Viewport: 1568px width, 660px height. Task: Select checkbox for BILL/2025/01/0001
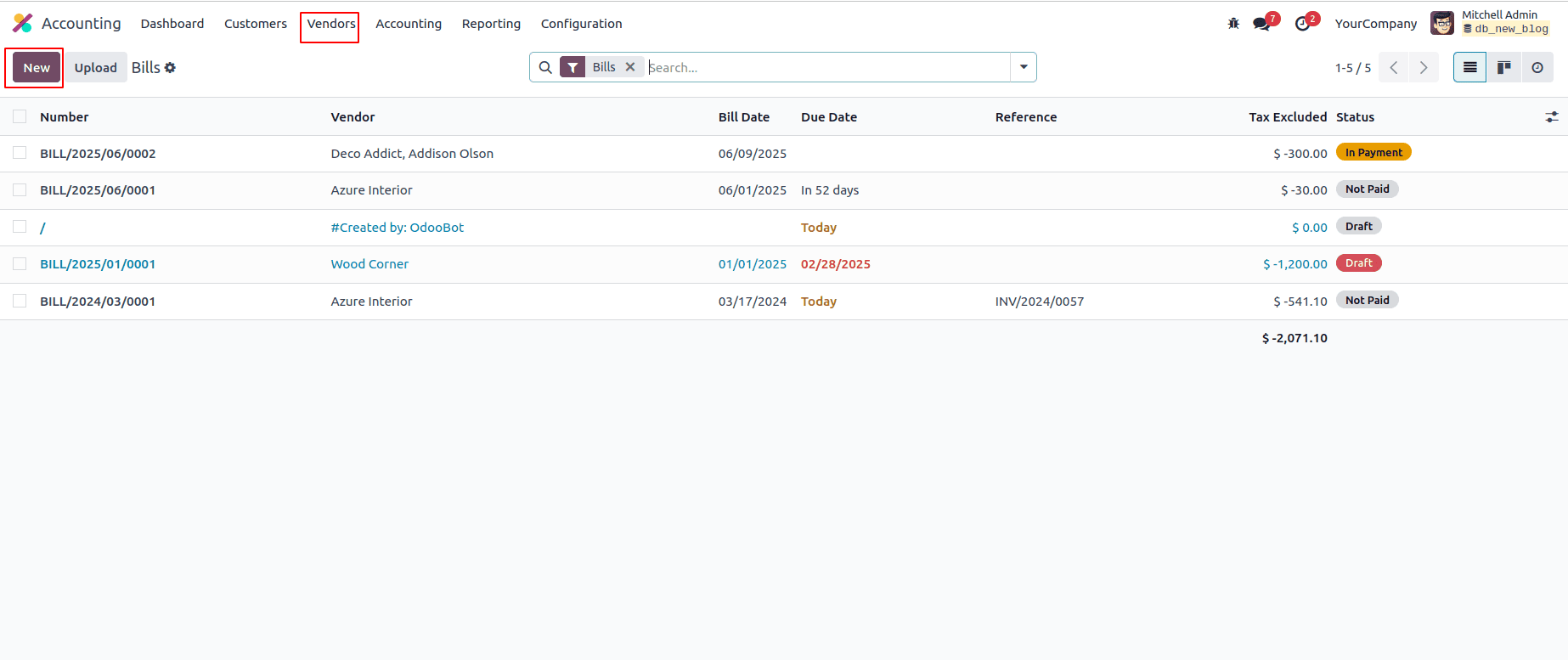coord(20,264)
